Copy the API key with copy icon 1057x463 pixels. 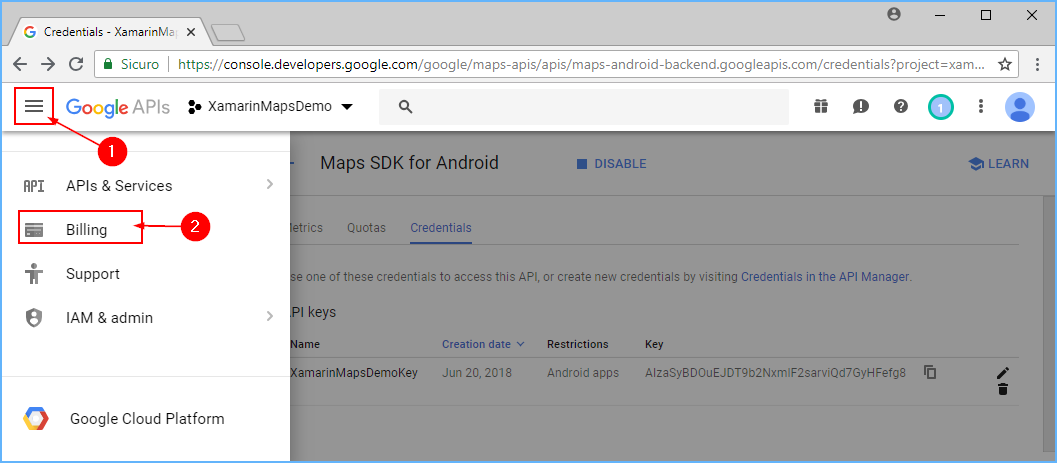[x=930, y=372]
